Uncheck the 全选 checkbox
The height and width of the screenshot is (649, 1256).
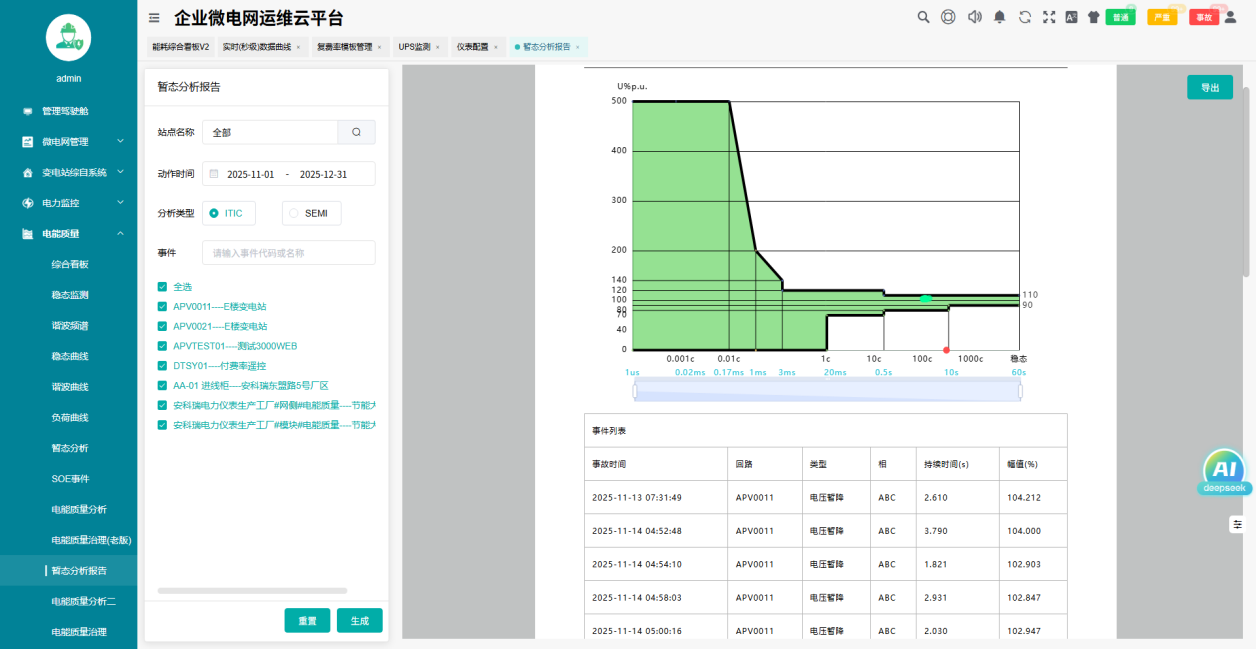pyautogui.click(x=162, y=287)
